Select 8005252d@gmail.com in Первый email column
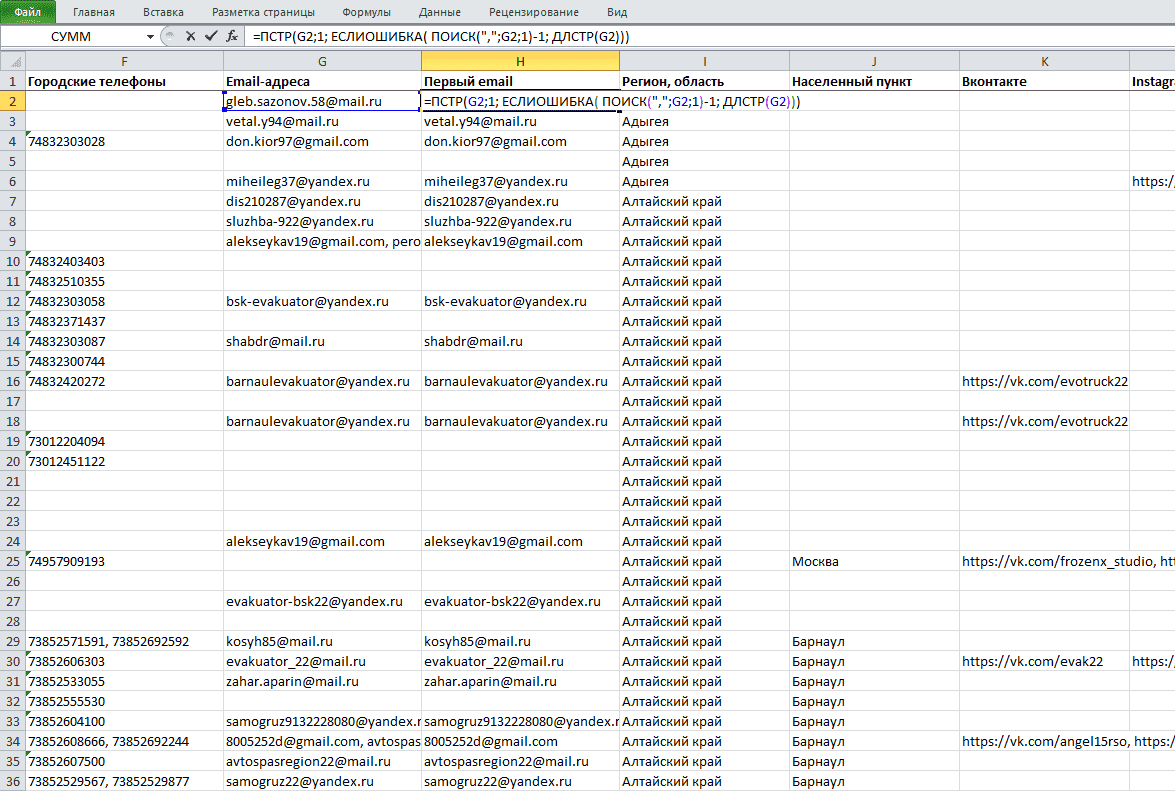 click(520, 742)
